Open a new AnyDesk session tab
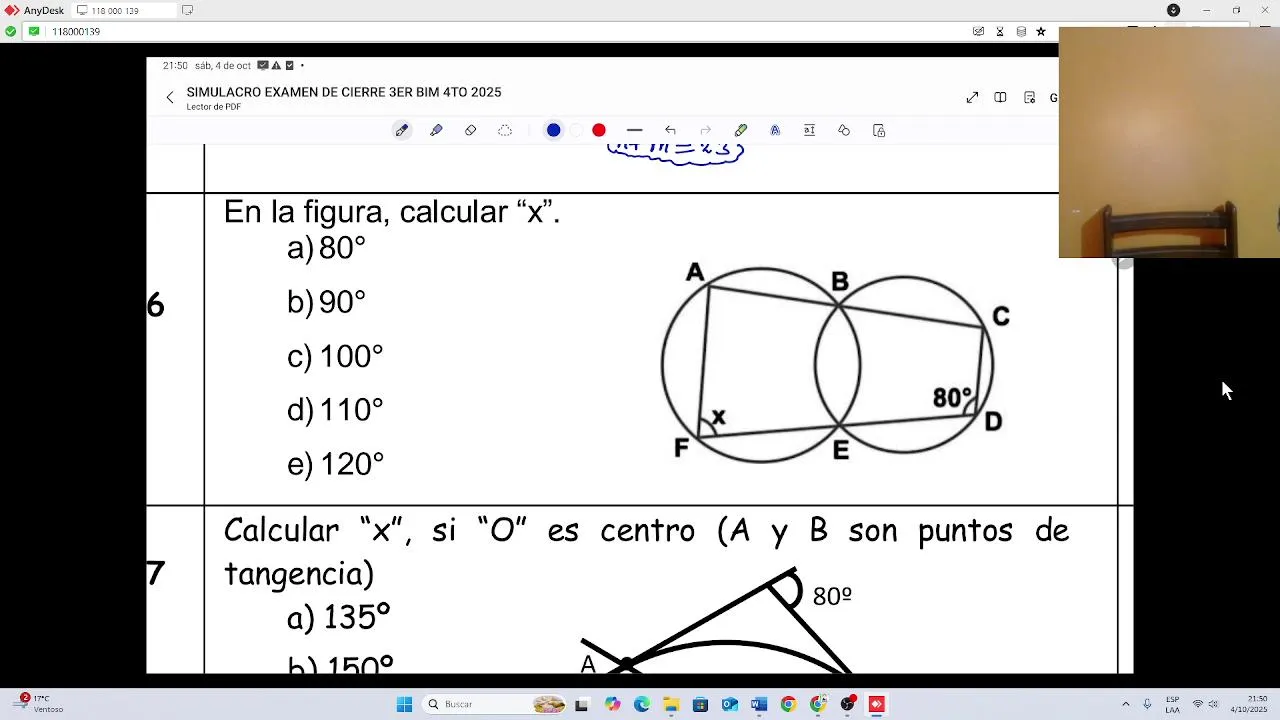 (x=187, y=10)
